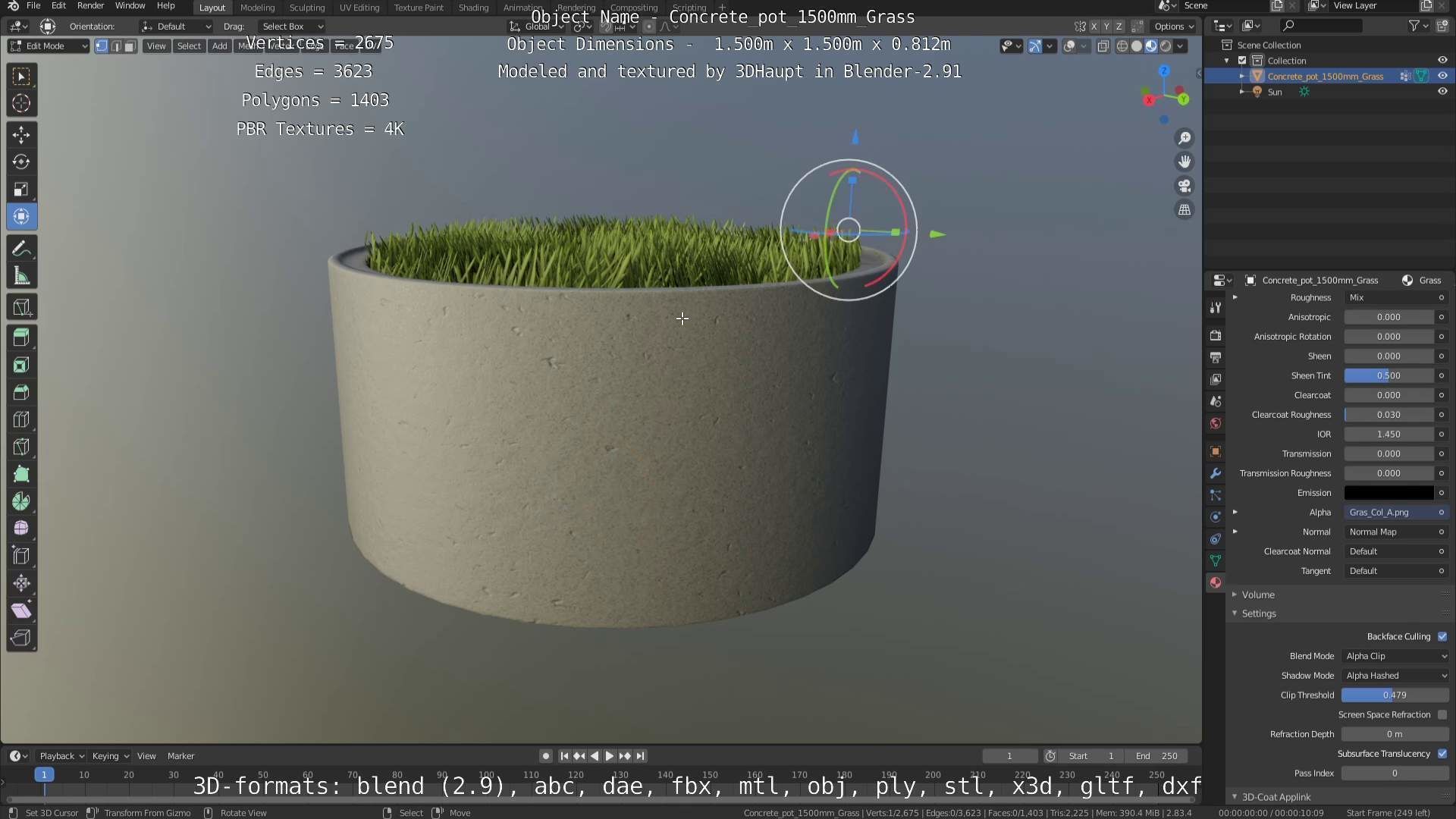
Task: Toggle Backface Culling checkbox
Action: (1442, 637)
